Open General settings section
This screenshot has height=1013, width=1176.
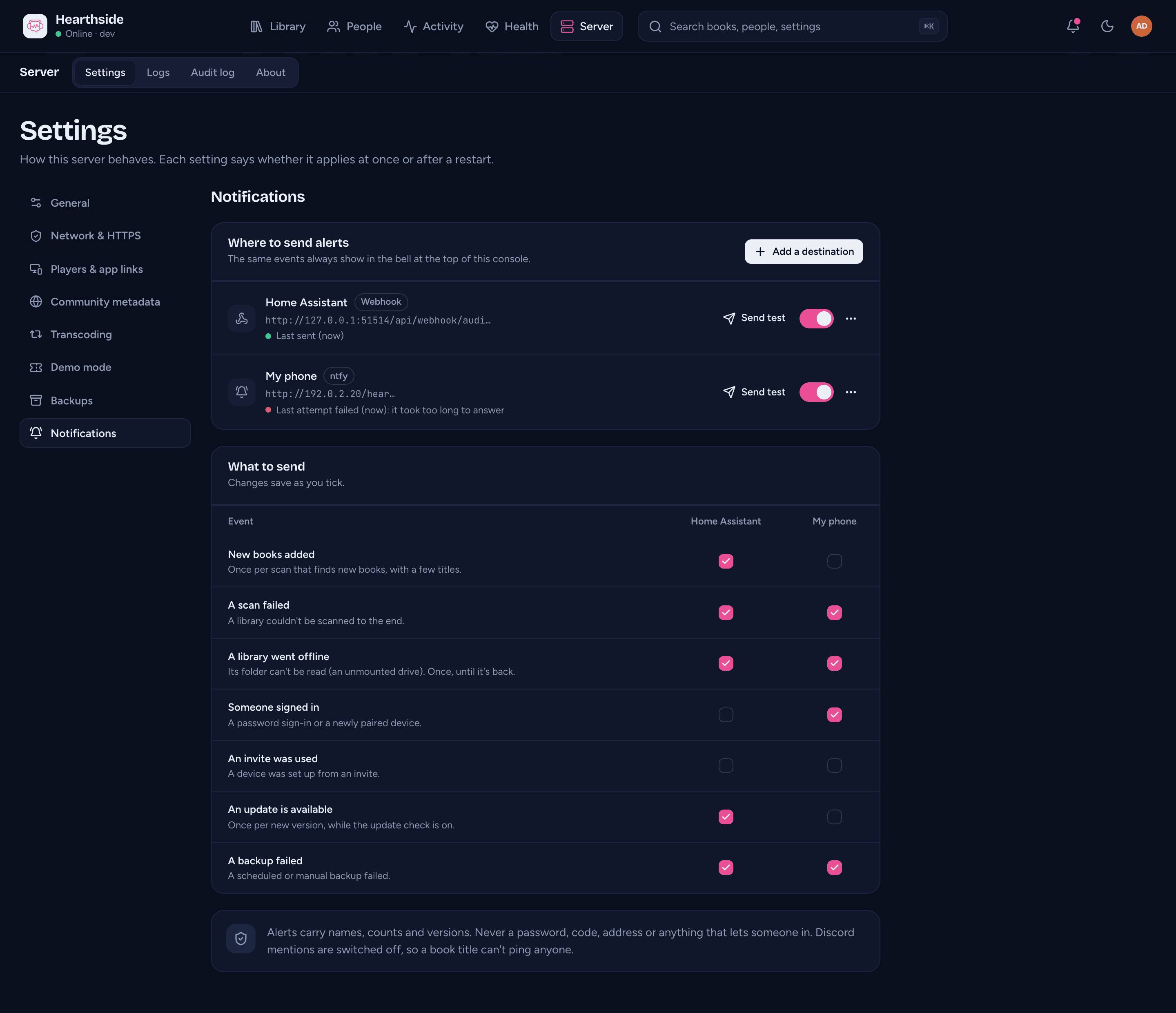point(105,203)
